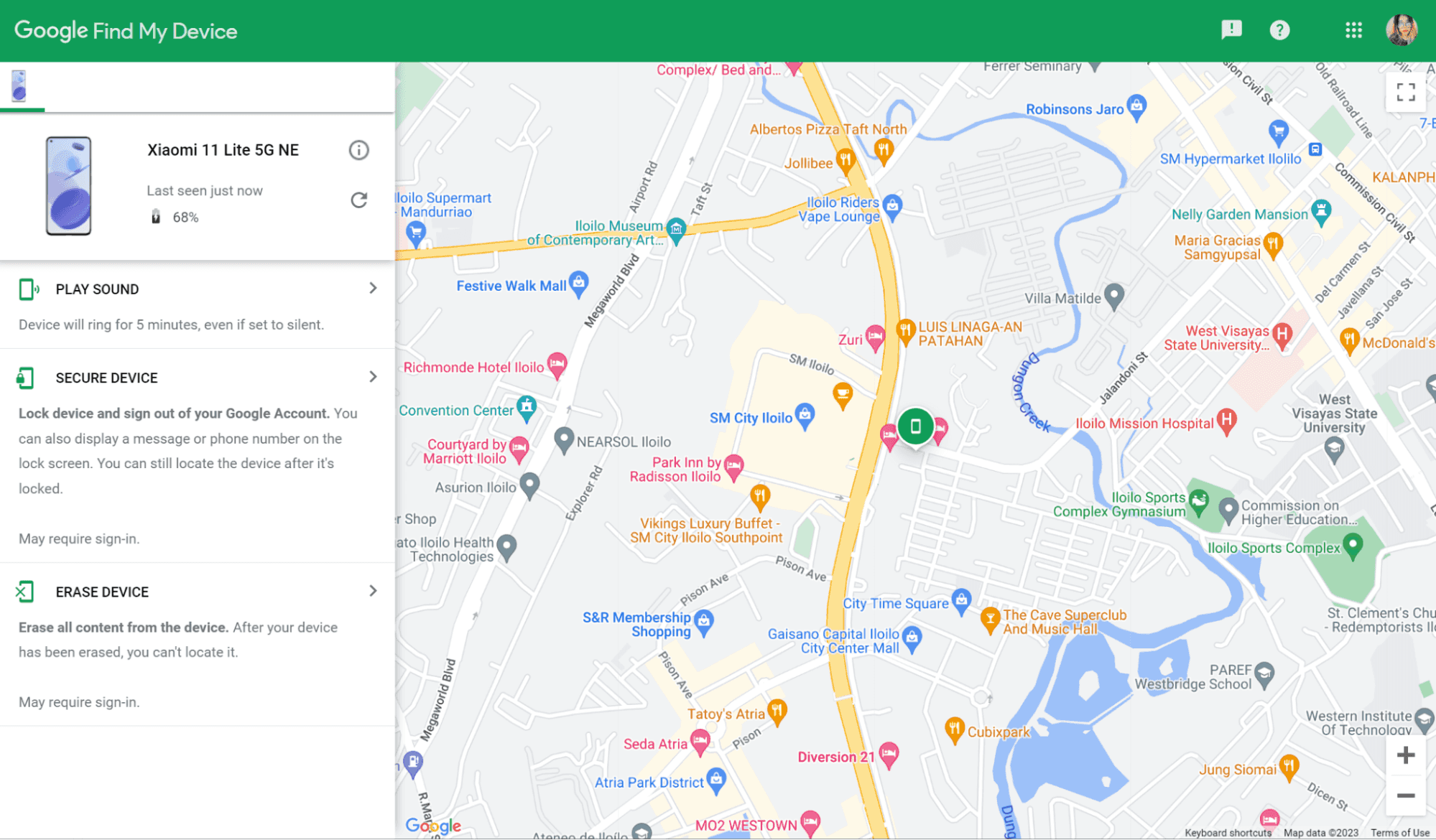
Task: Click the Vikings Luxury Buffet label
Action: coord(706,531)
